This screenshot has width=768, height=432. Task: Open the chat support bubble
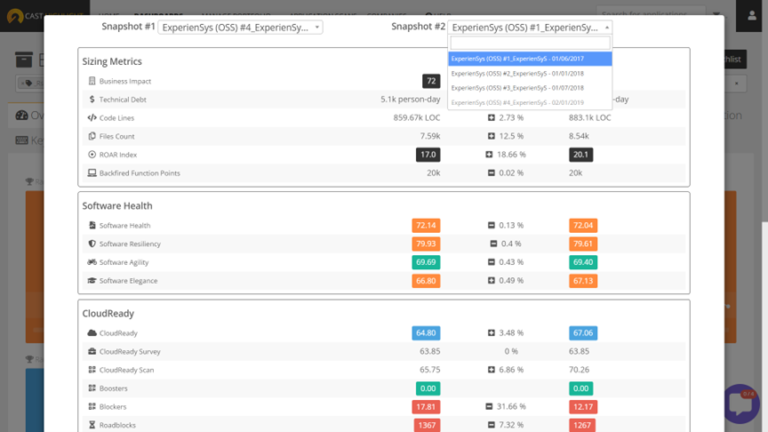(x=741, y=404)
